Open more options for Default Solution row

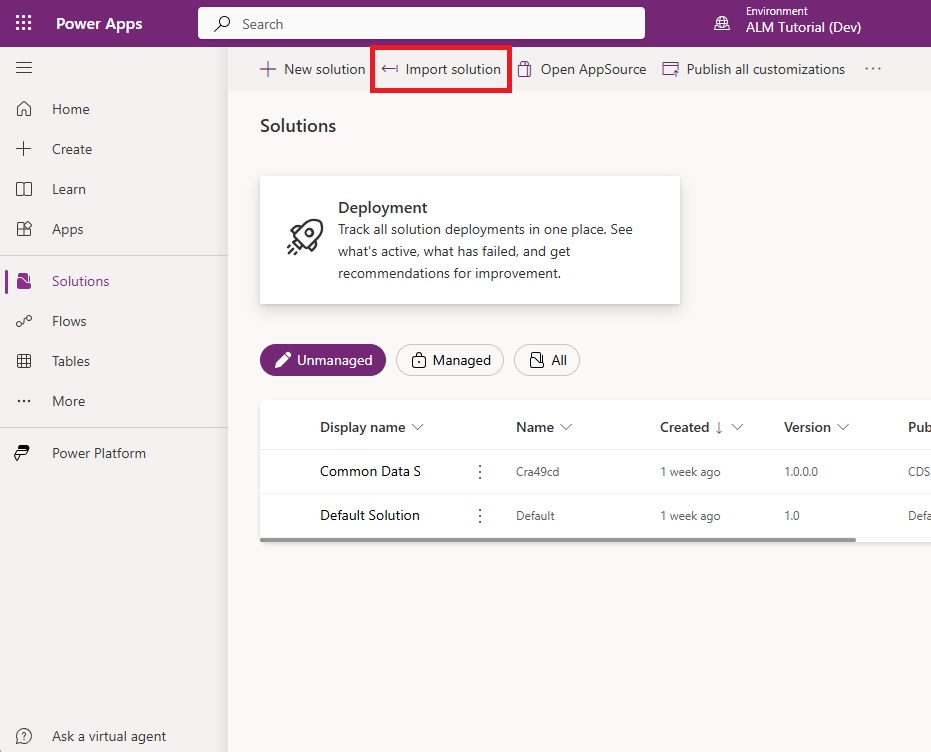480,516
